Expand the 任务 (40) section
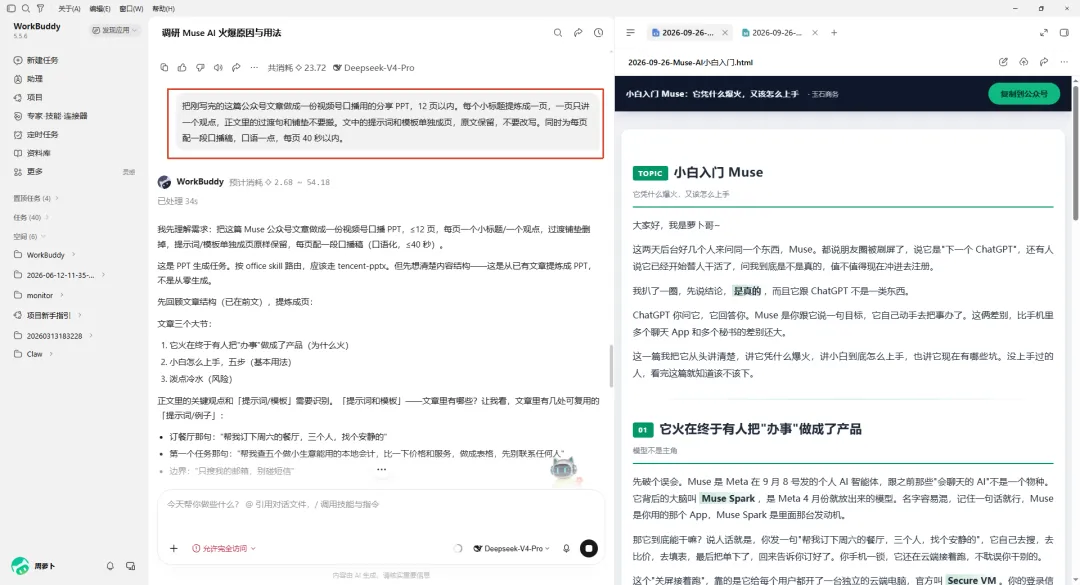This screenshot has width=1080, height=585. [x=30, y=217]
